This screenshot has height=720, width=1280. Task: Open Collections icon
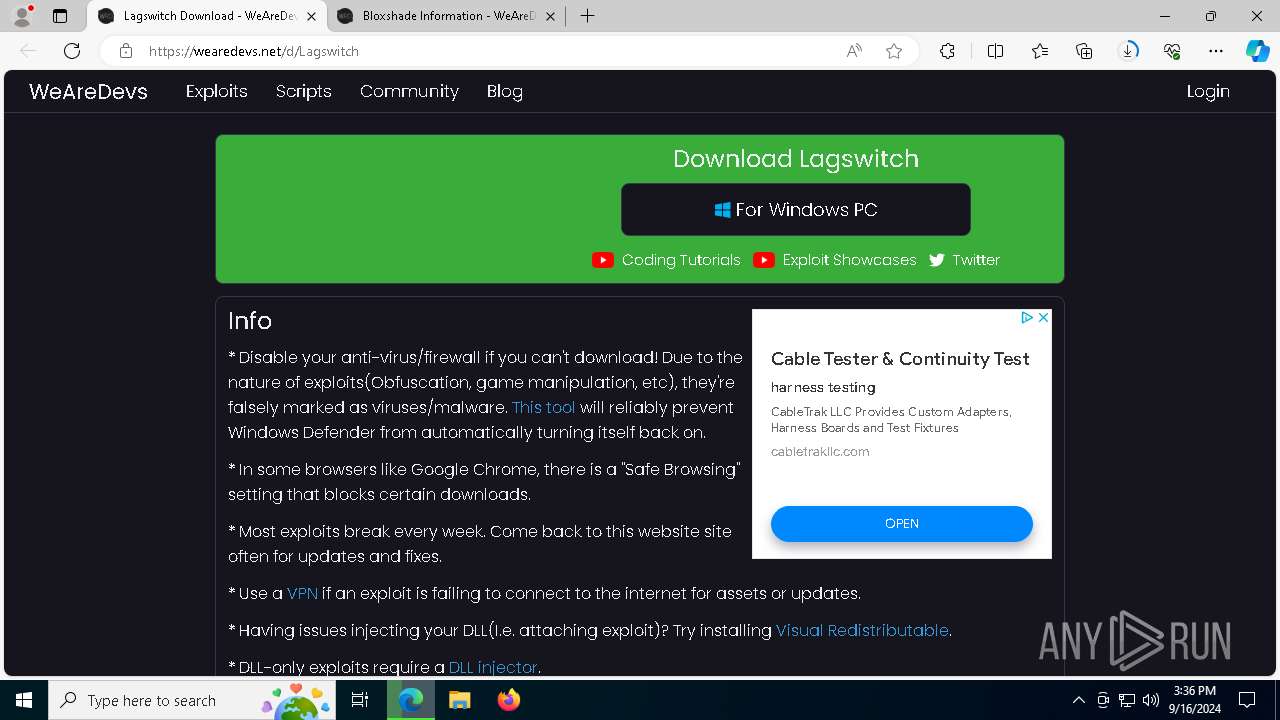pos(1084,51)
